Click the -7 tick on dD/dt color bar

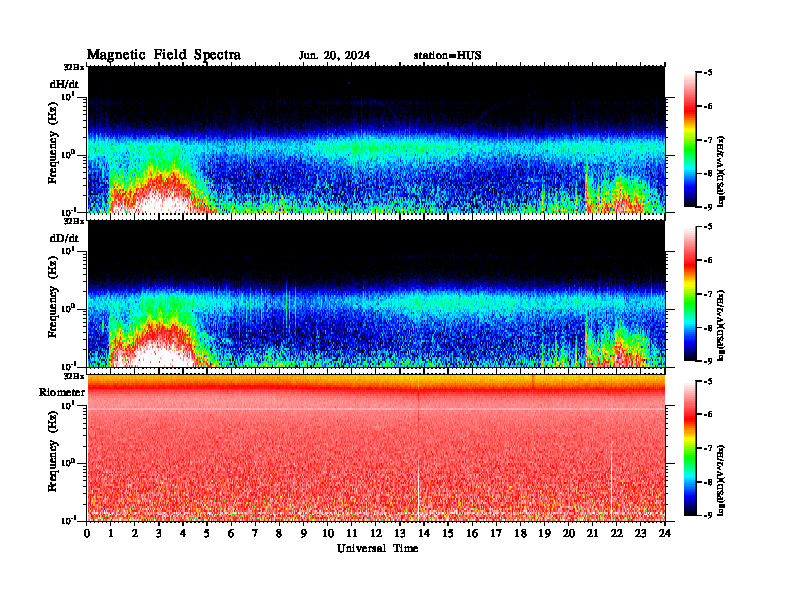pos(708,294)
